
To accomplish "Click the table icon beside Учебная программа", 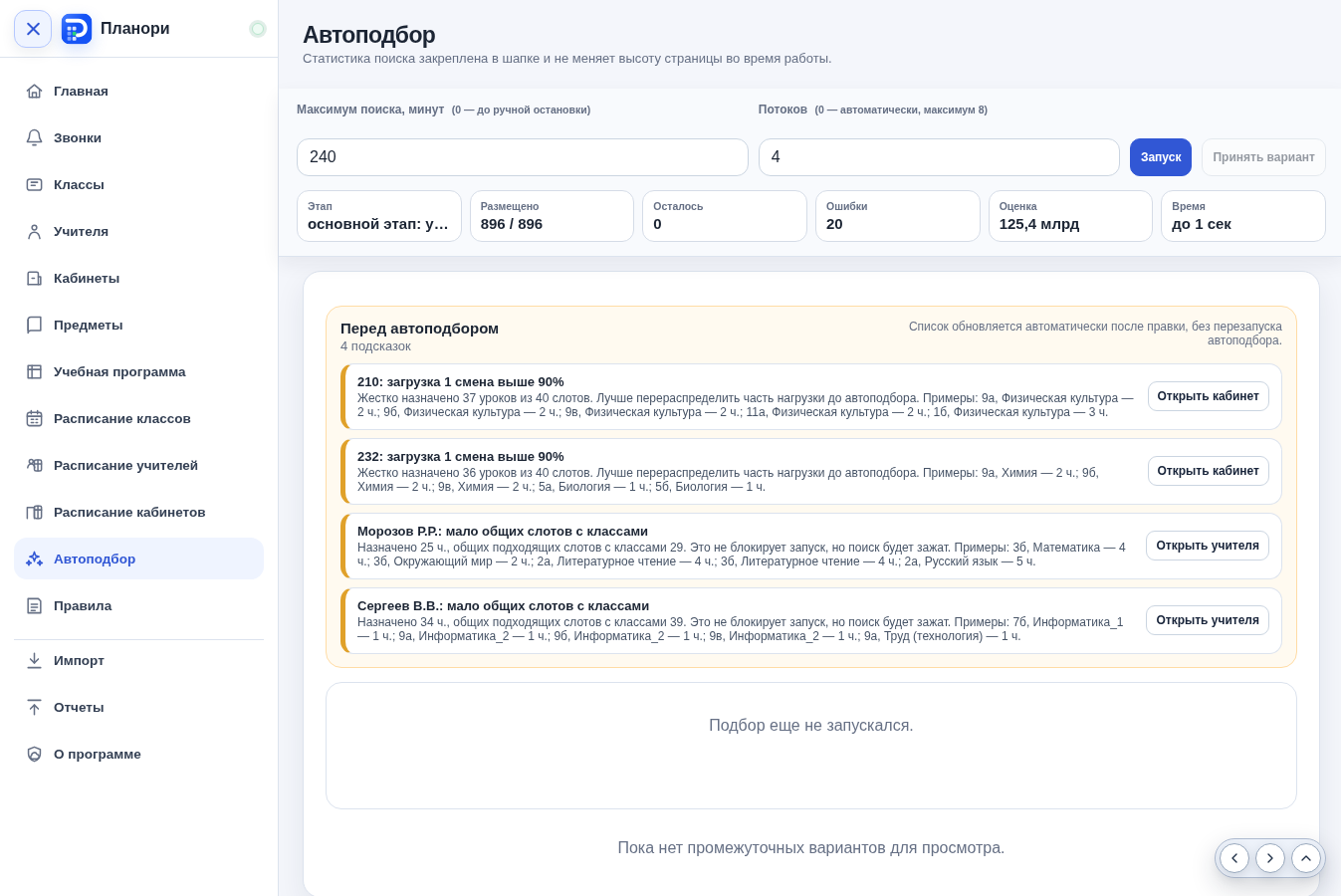I will click(34, 371).
